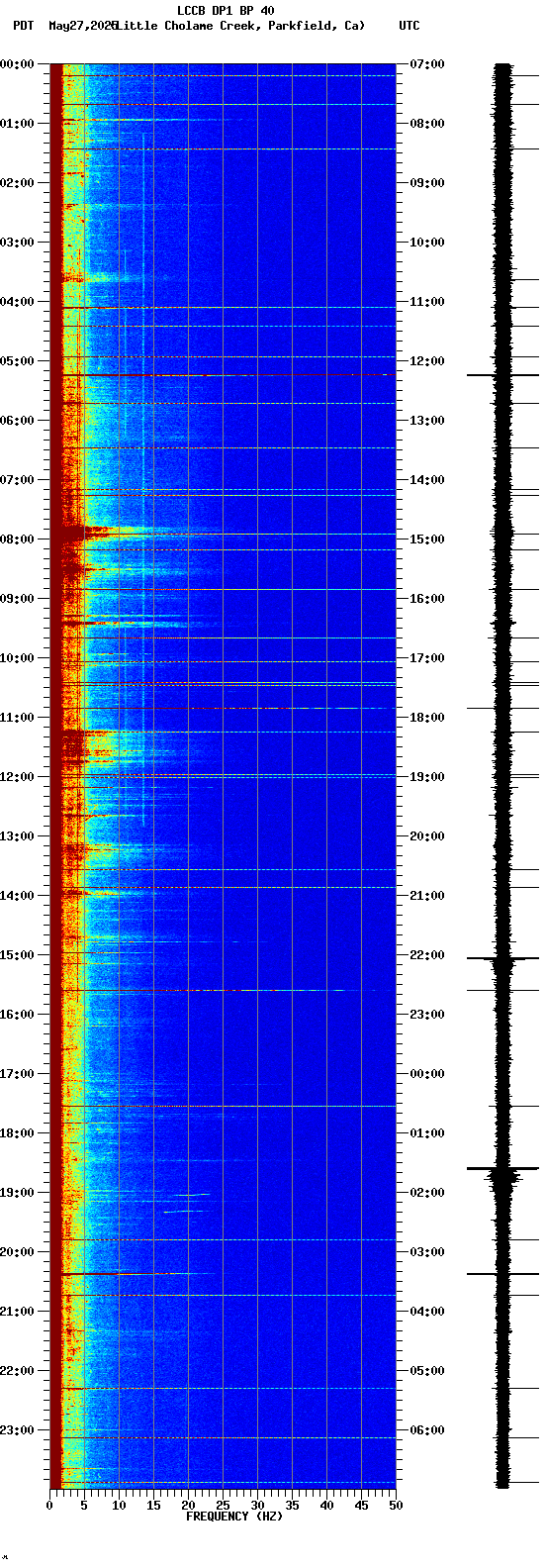
Task: Click the 20:00 PDT time label on left axis
Action: [x=17, y=1252]
